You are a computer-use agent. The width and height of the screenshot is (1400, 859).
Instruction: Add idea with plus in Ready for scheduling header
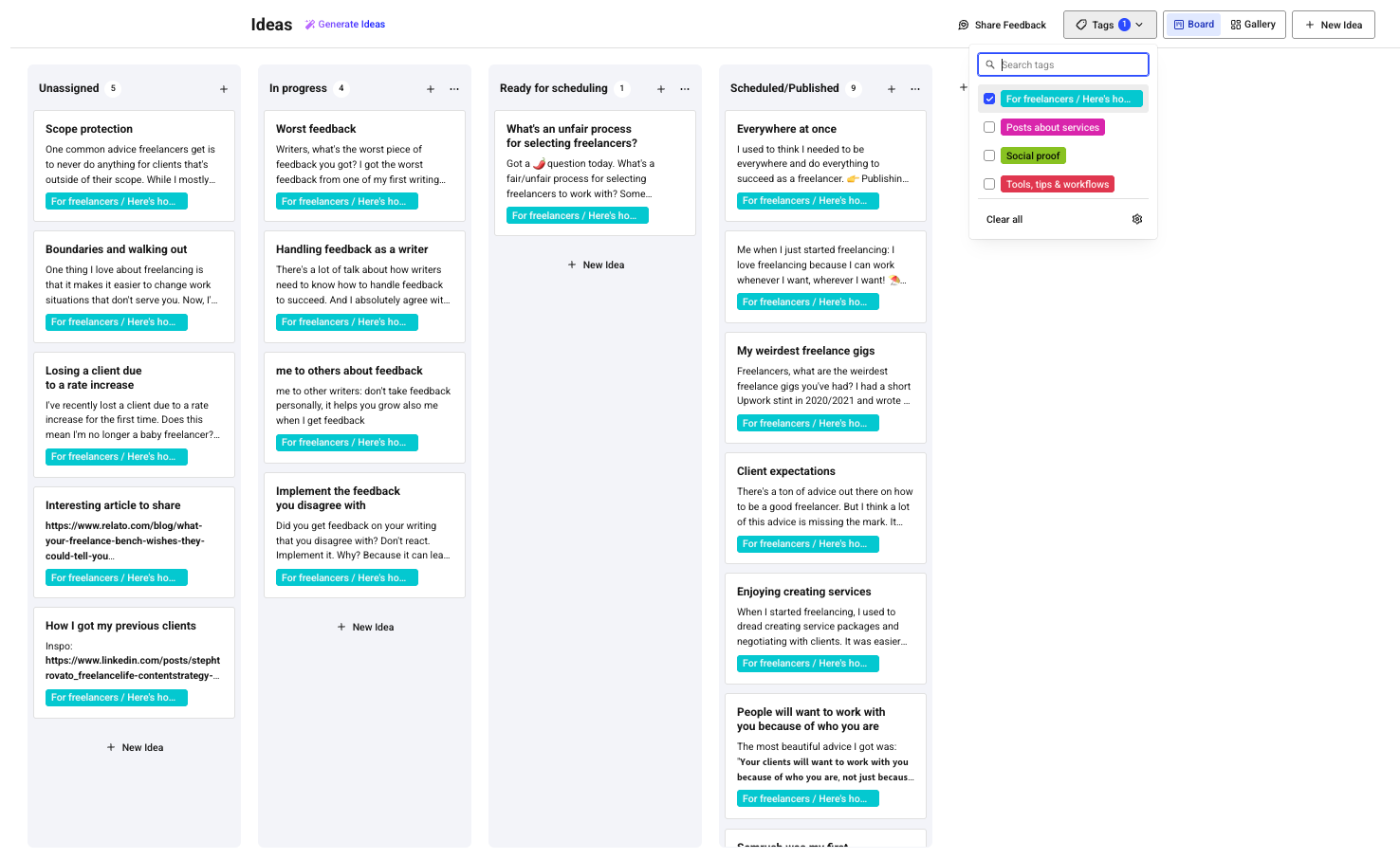tap(661, 89)
